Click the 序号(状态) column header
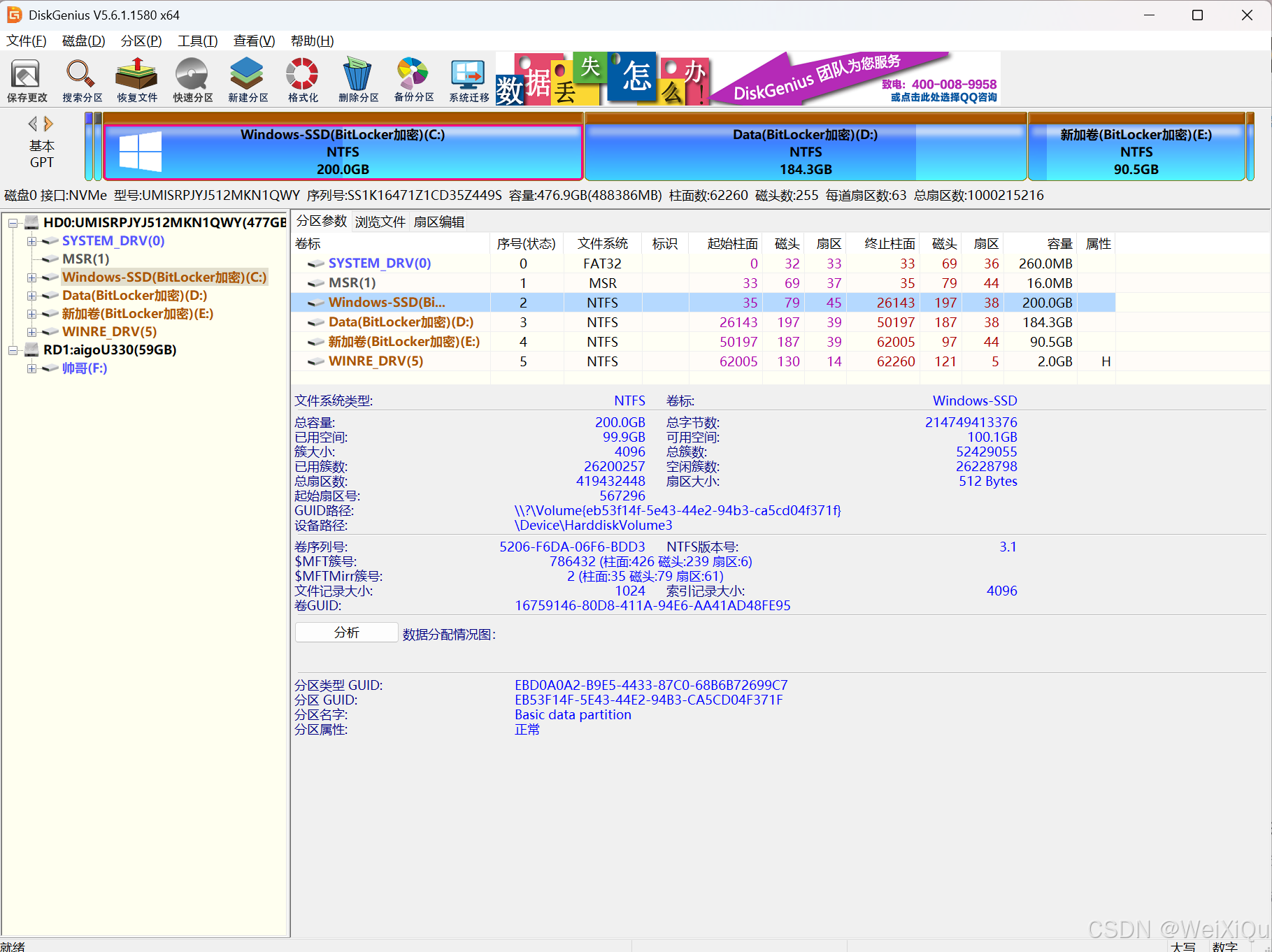Image resolution: width=1272 pixels, height=952 pixels. coord(526,243)
